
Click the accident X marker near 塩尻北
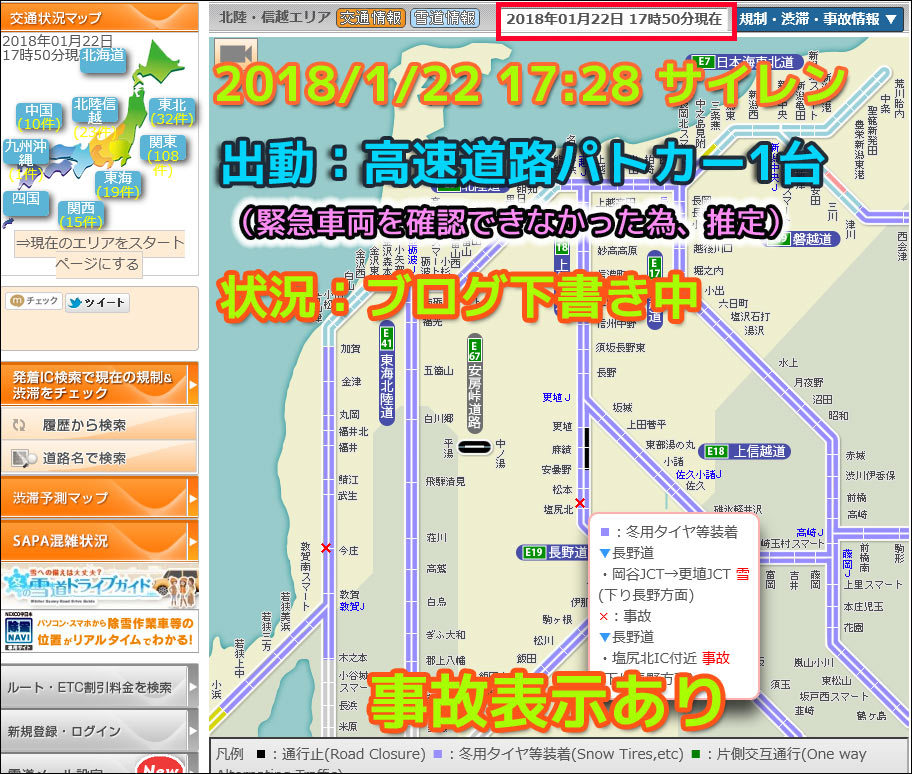pyautogui.click(x=580, y=502)
